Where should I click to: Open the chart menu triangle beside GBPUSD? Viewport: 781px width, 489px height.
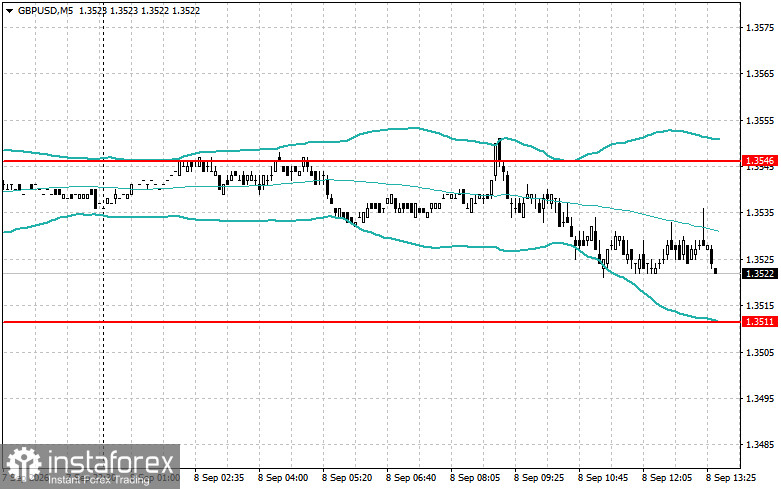point(9,10)
